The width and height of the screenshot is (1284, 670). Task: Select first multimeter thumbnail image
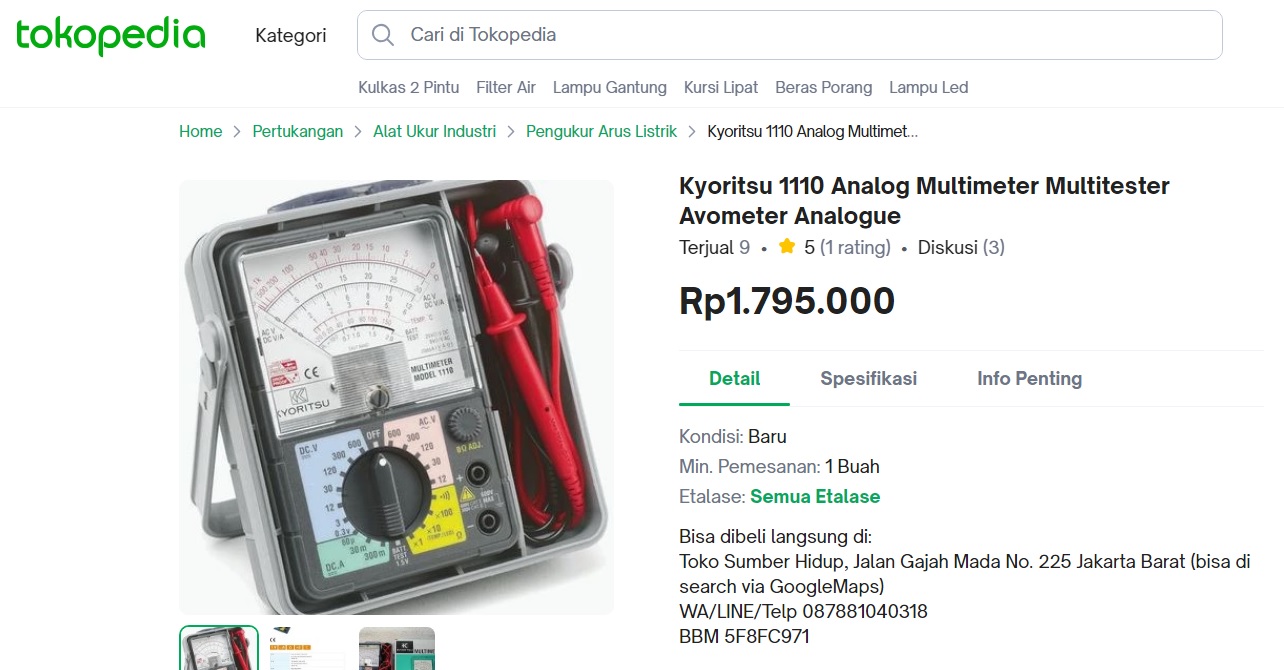click(x=219, y=648)
